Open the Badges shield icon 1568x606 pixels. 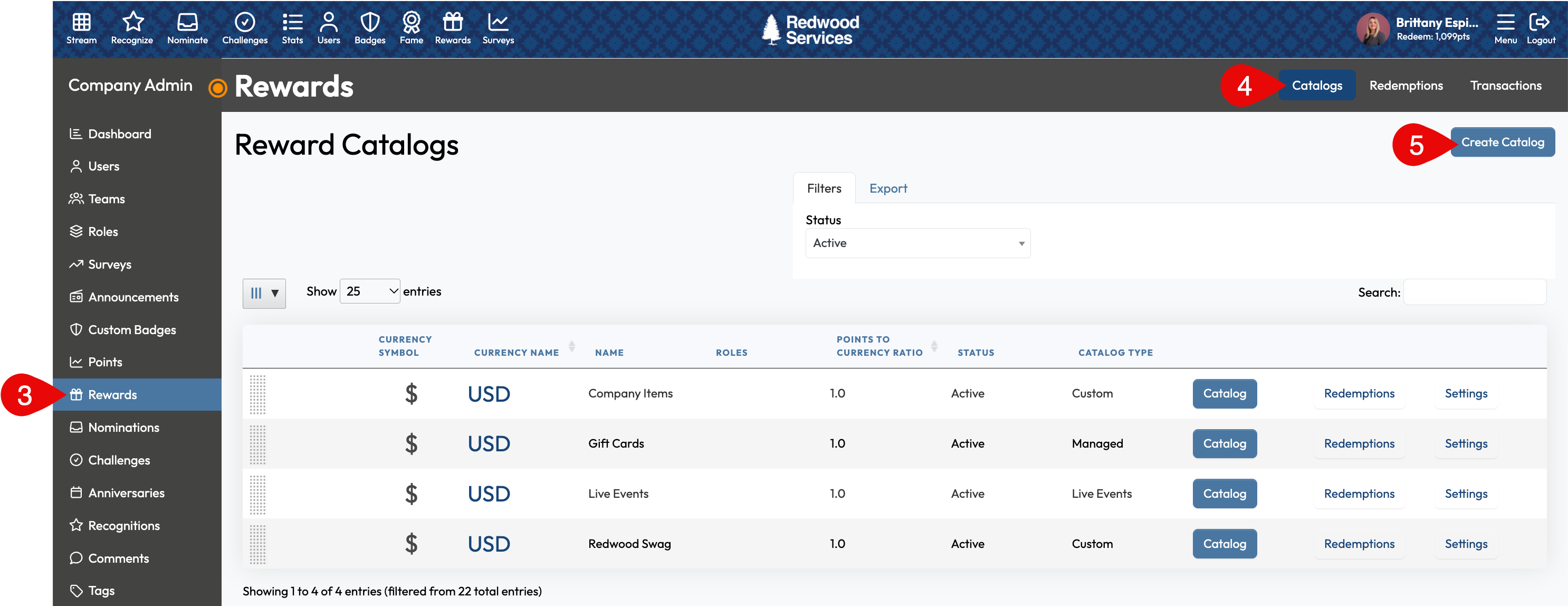click(x=370, y=29)
